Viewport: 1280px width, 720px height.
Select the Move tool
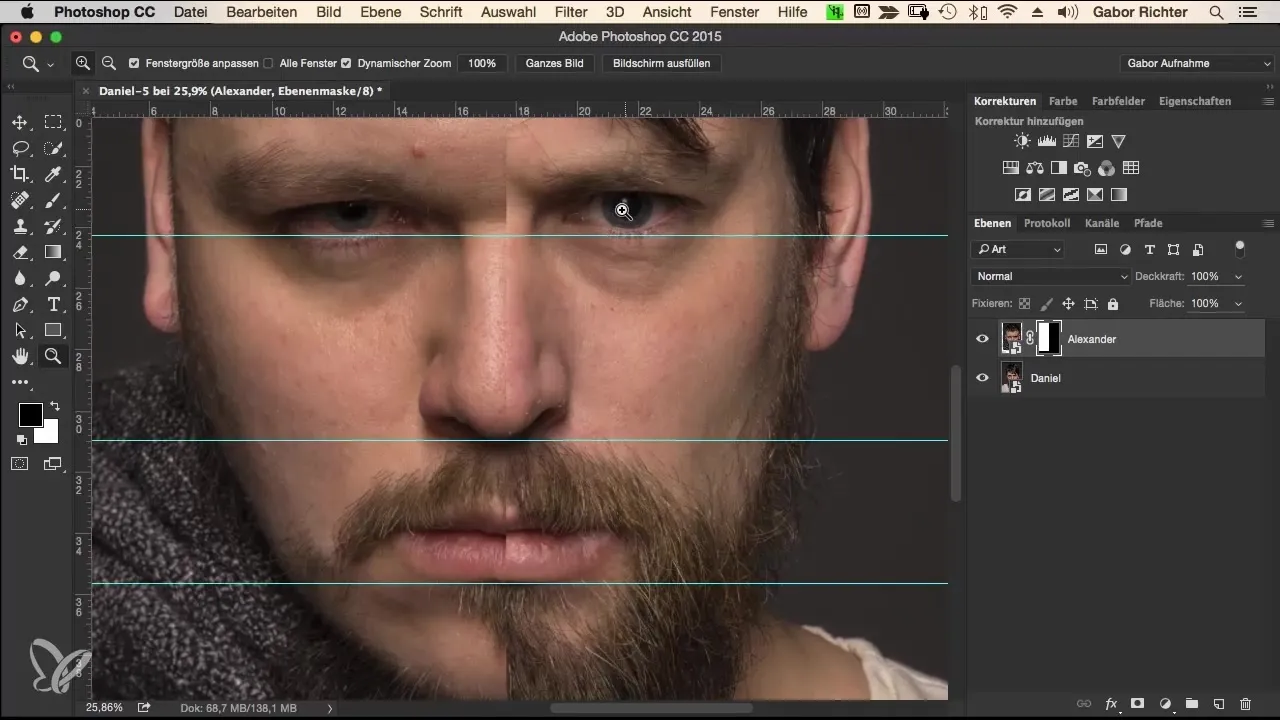pos(19,122)
